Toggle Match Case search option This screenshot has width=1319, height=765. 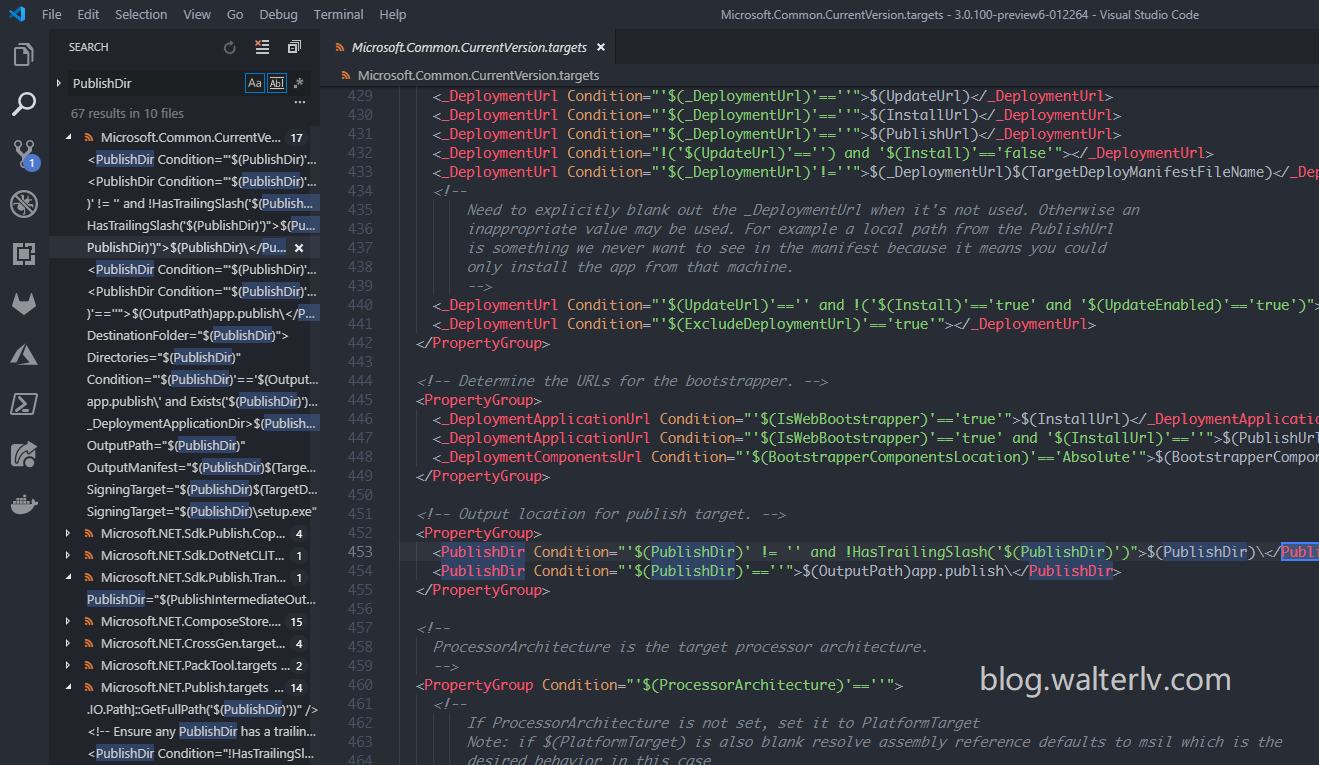point(255,83)
